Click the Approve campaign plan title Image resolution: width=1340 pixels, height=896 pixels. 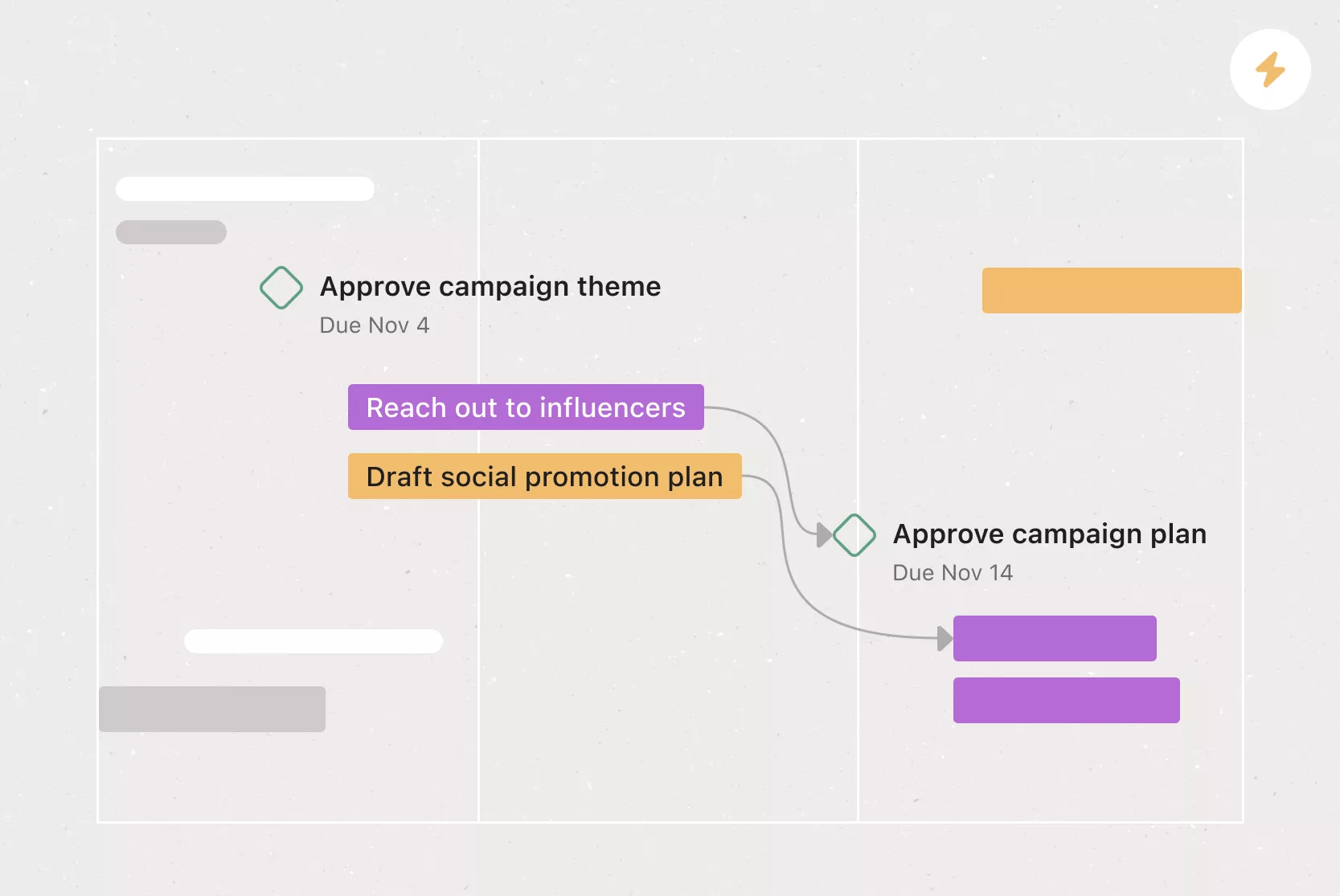(x=1049, y=534)
